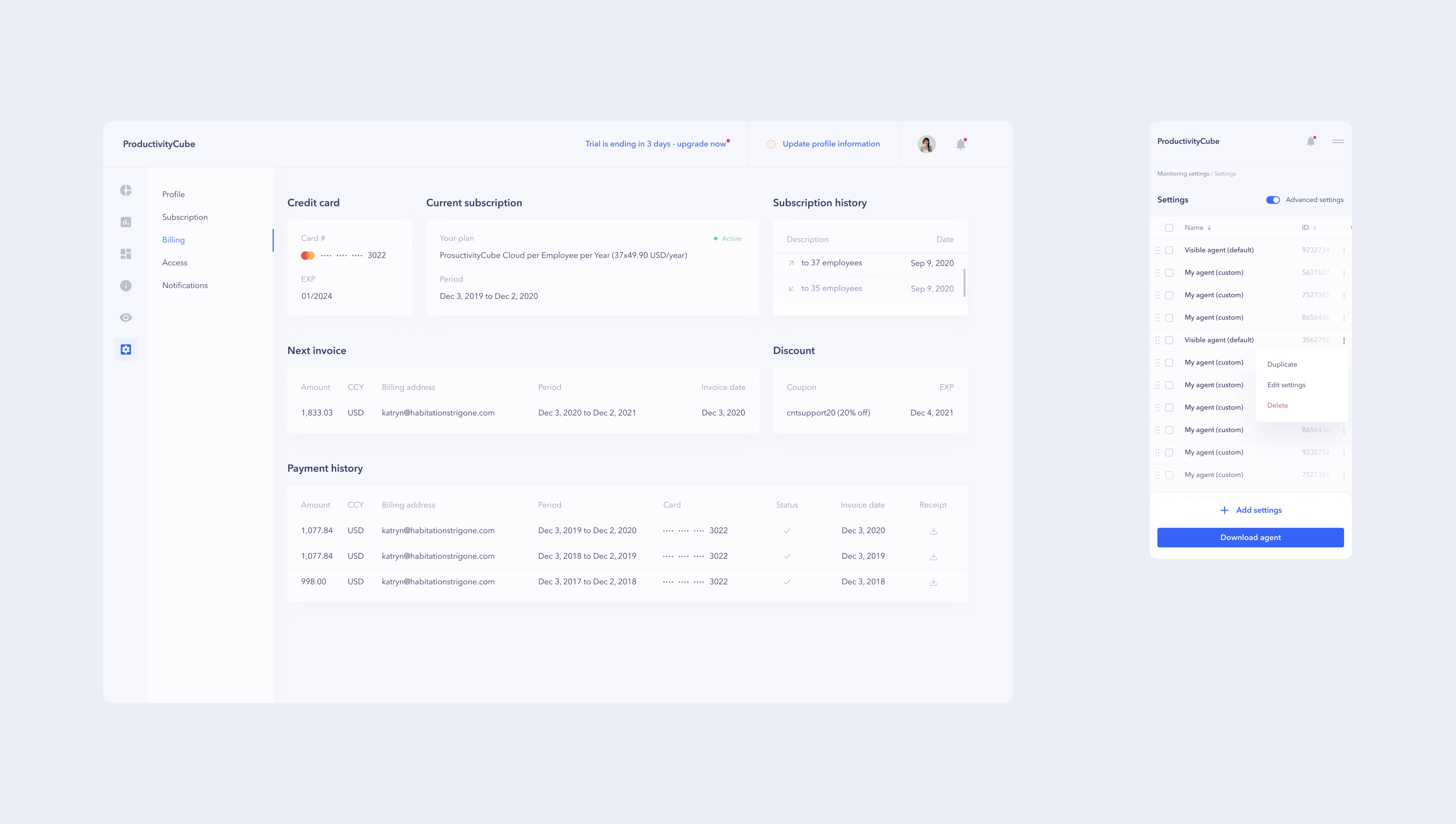Choose Edit settings from the context menu

(1286, 385)
